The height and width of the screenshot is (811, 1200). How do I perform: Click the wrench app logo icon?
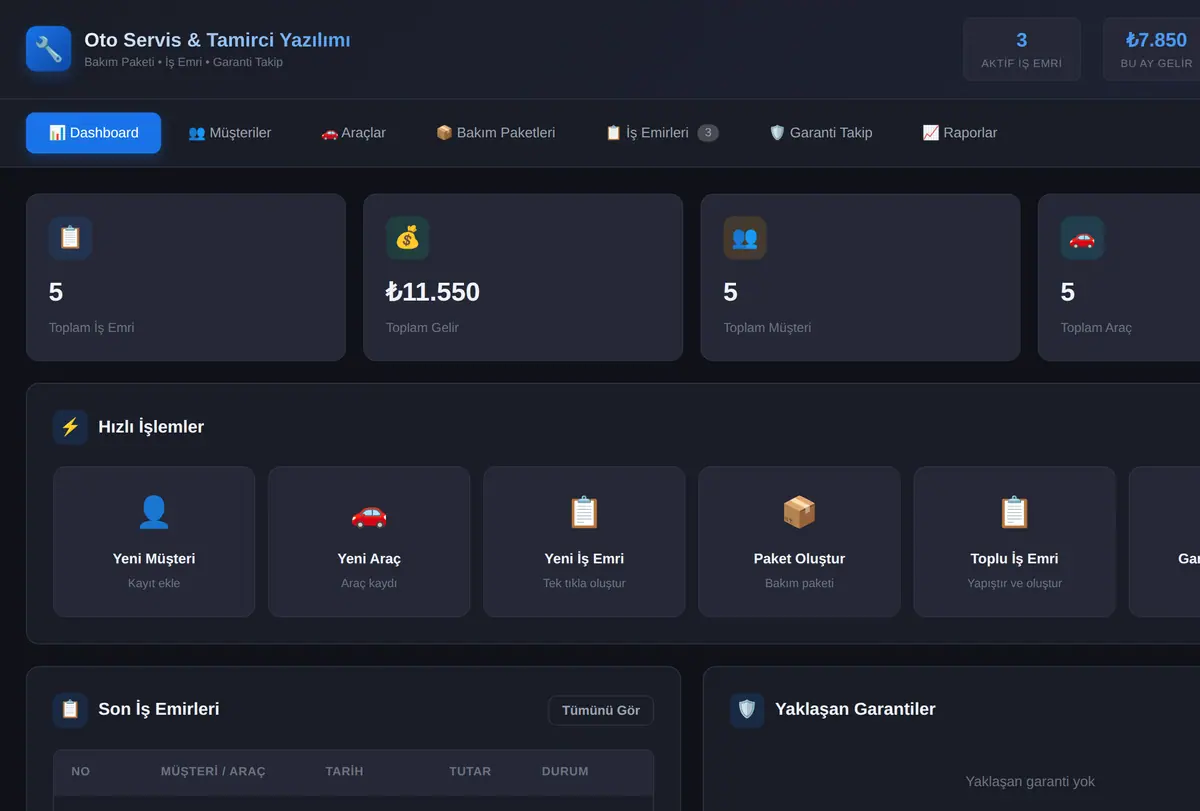click(x=48, y=49)
